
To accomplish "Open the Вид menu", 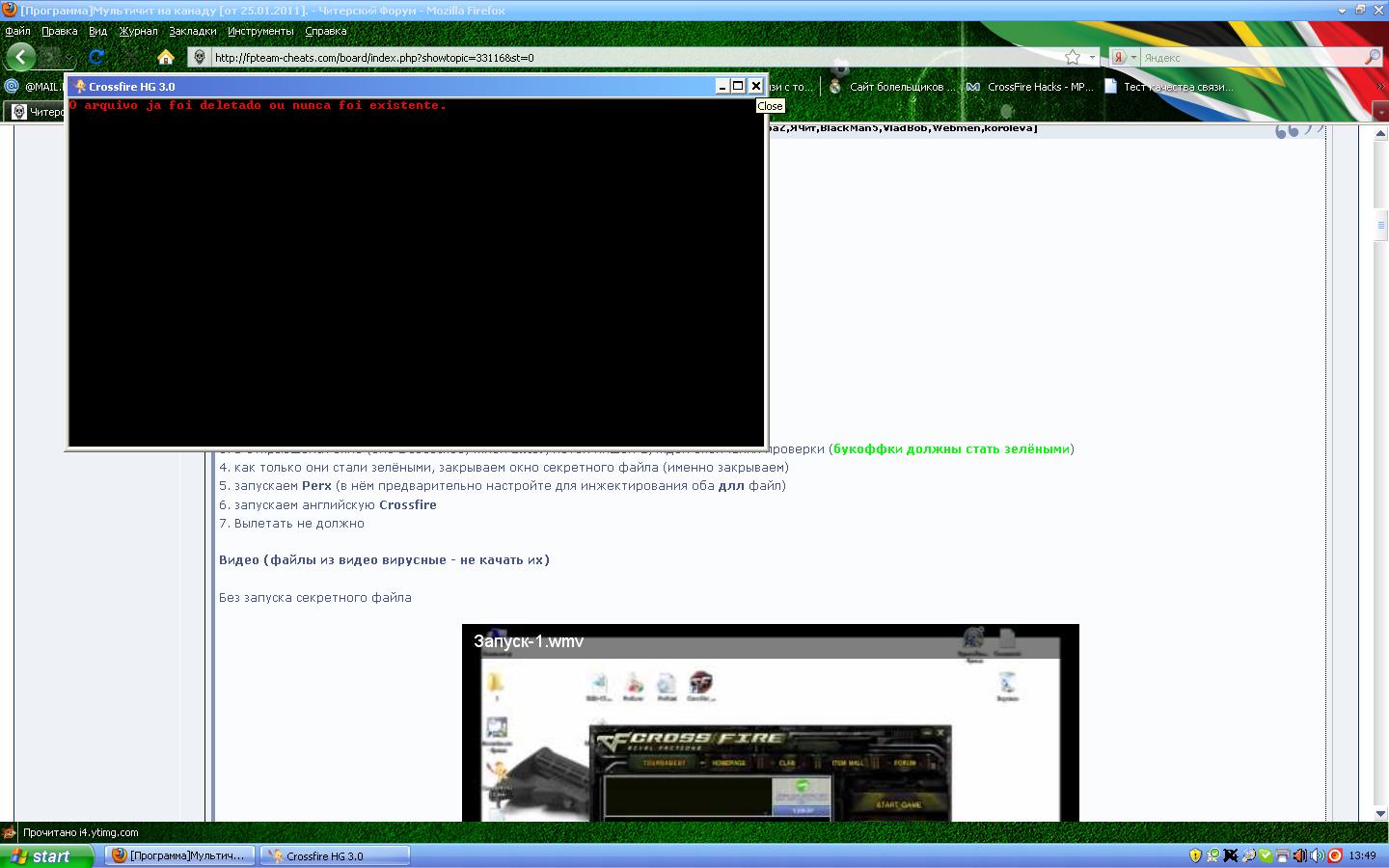I will click(97, 31).
